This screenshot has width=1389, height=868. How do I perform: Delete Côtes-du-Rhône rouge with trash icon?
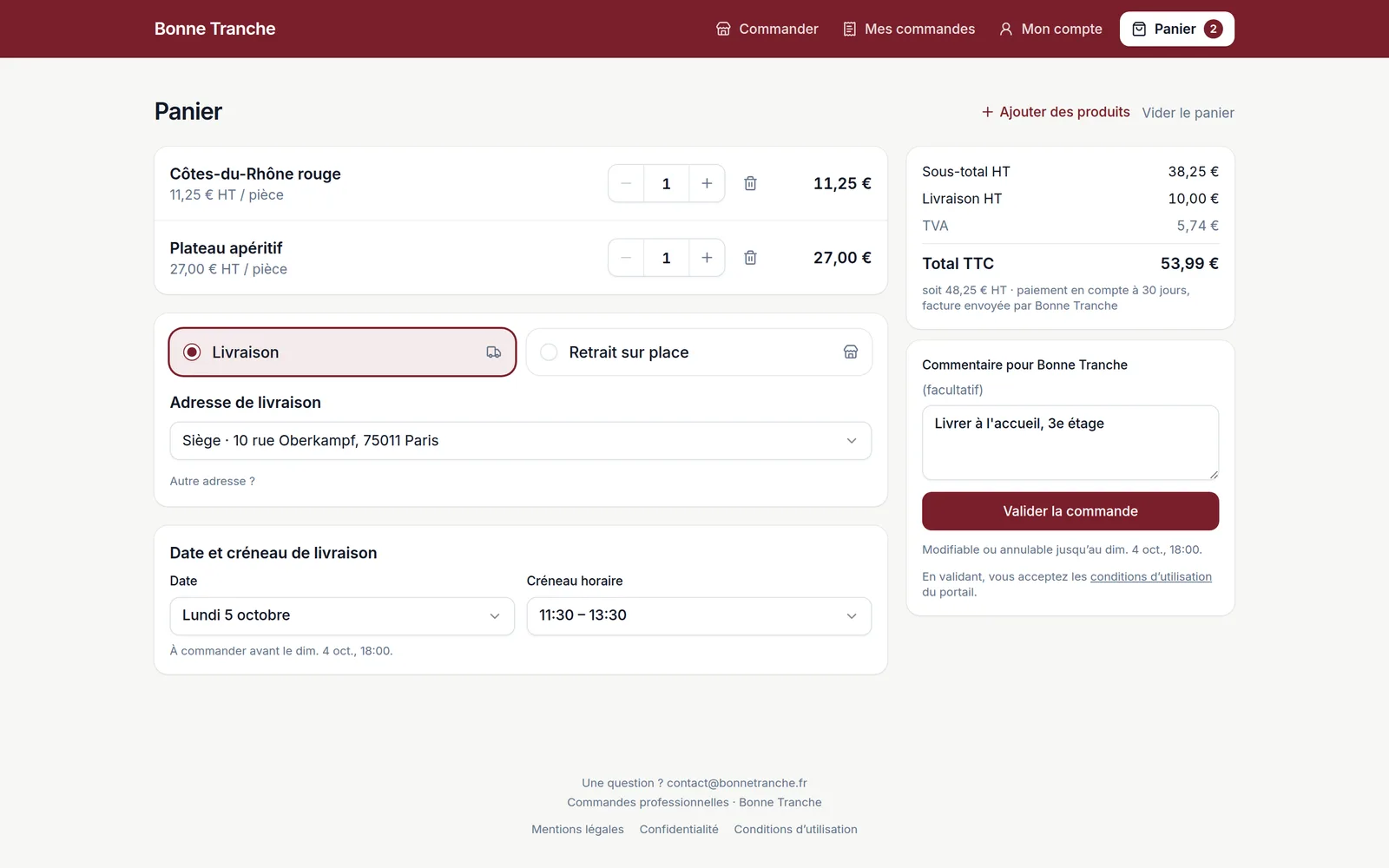(x=750, y=183)
